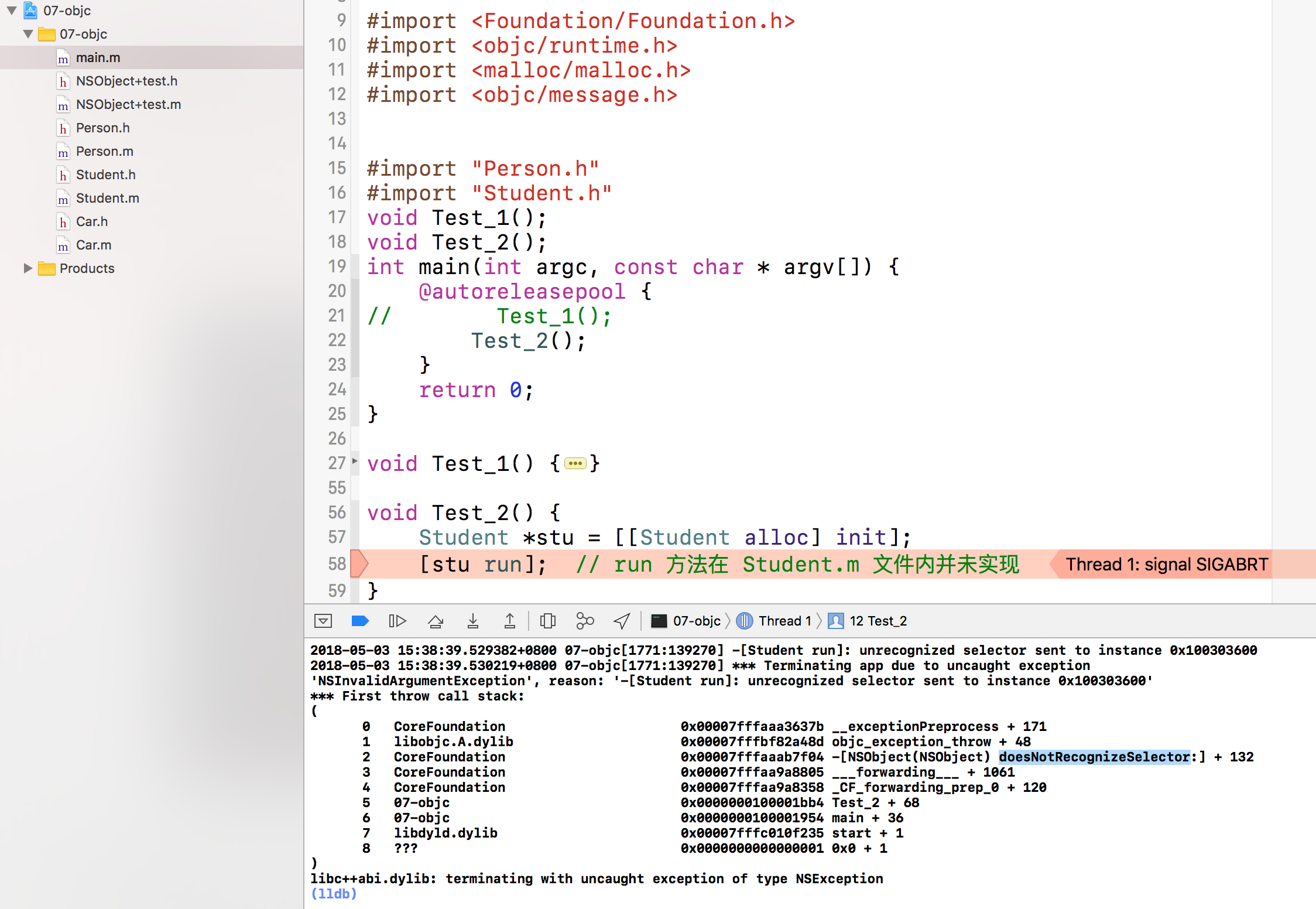
Task: Click the Thread 1: signal SIGABRT annotation
Action: 1166,564
